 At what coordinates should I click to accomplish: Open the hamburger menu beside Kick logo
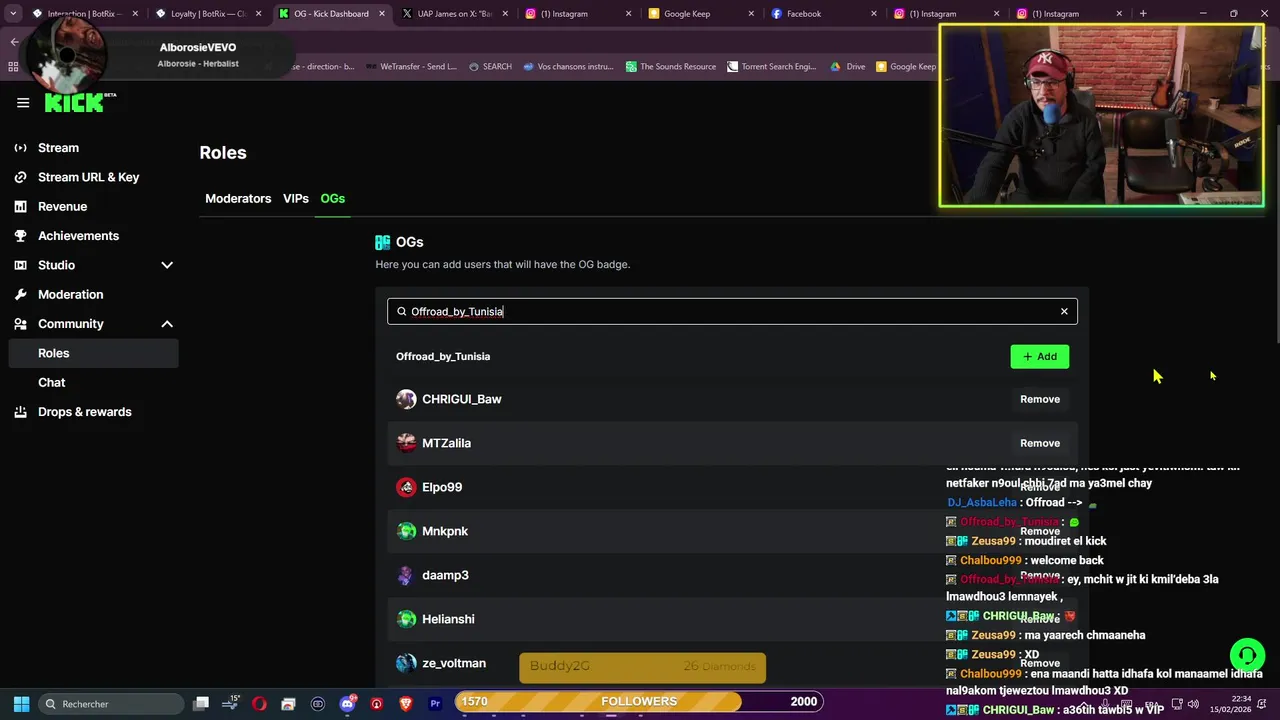tap(23, 102)
